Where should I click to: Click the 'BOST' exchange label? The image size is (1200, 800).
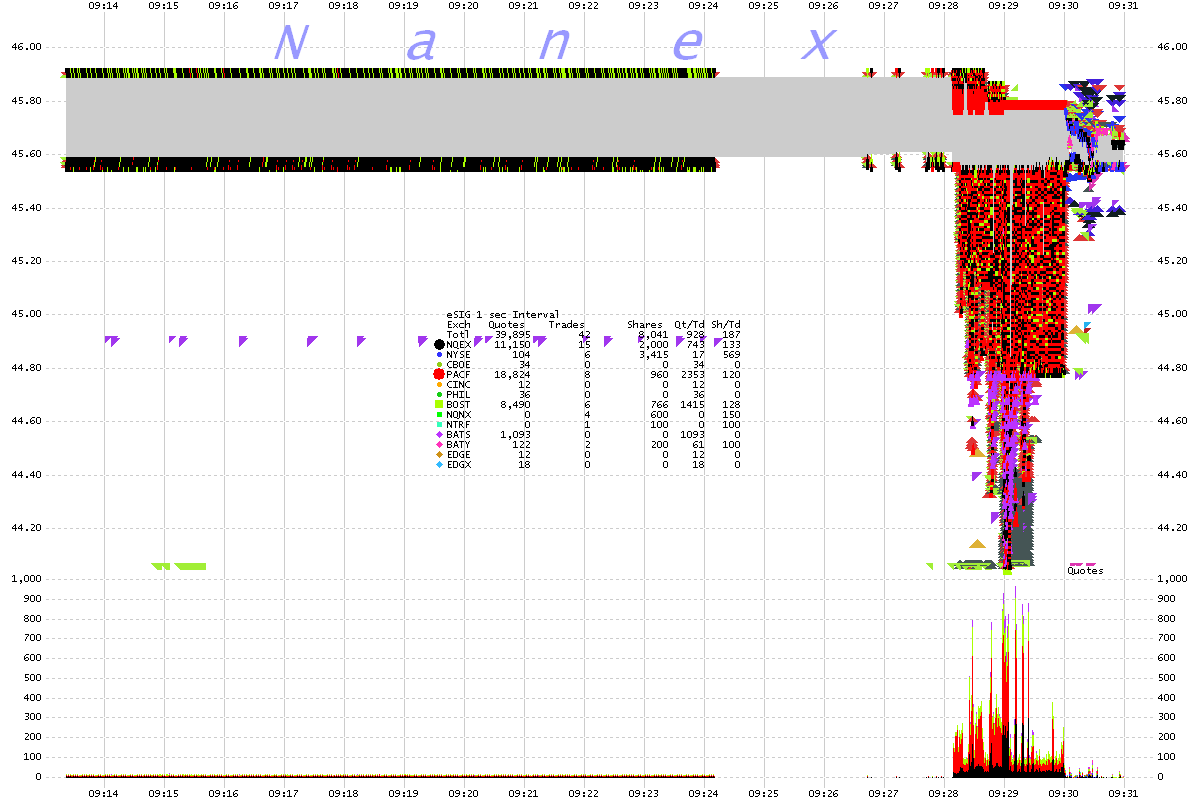458,404
